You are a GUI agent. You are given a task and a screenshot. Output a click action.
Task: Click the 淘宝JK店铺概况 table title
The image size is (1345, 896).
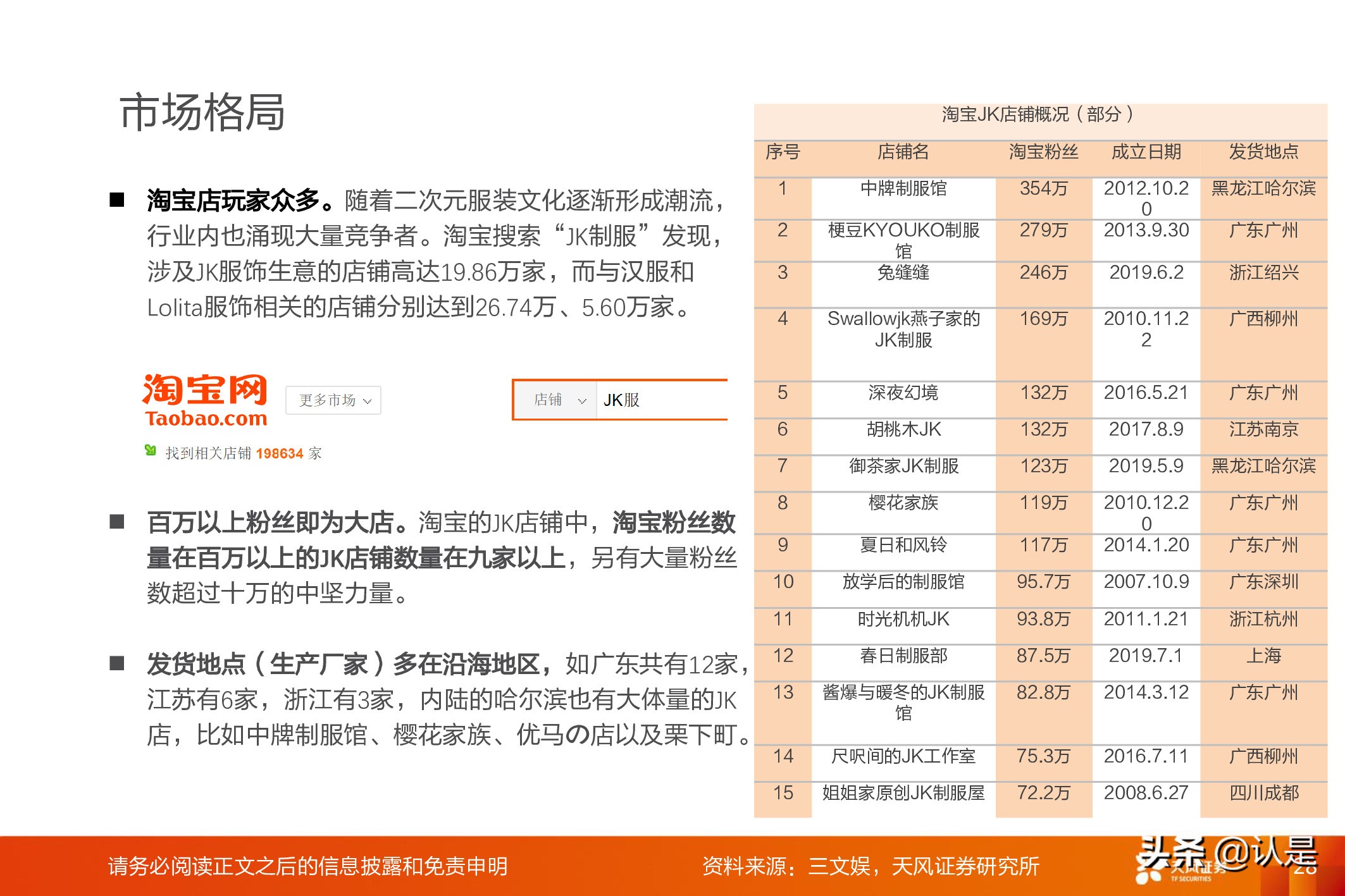tap(1038, 114)
